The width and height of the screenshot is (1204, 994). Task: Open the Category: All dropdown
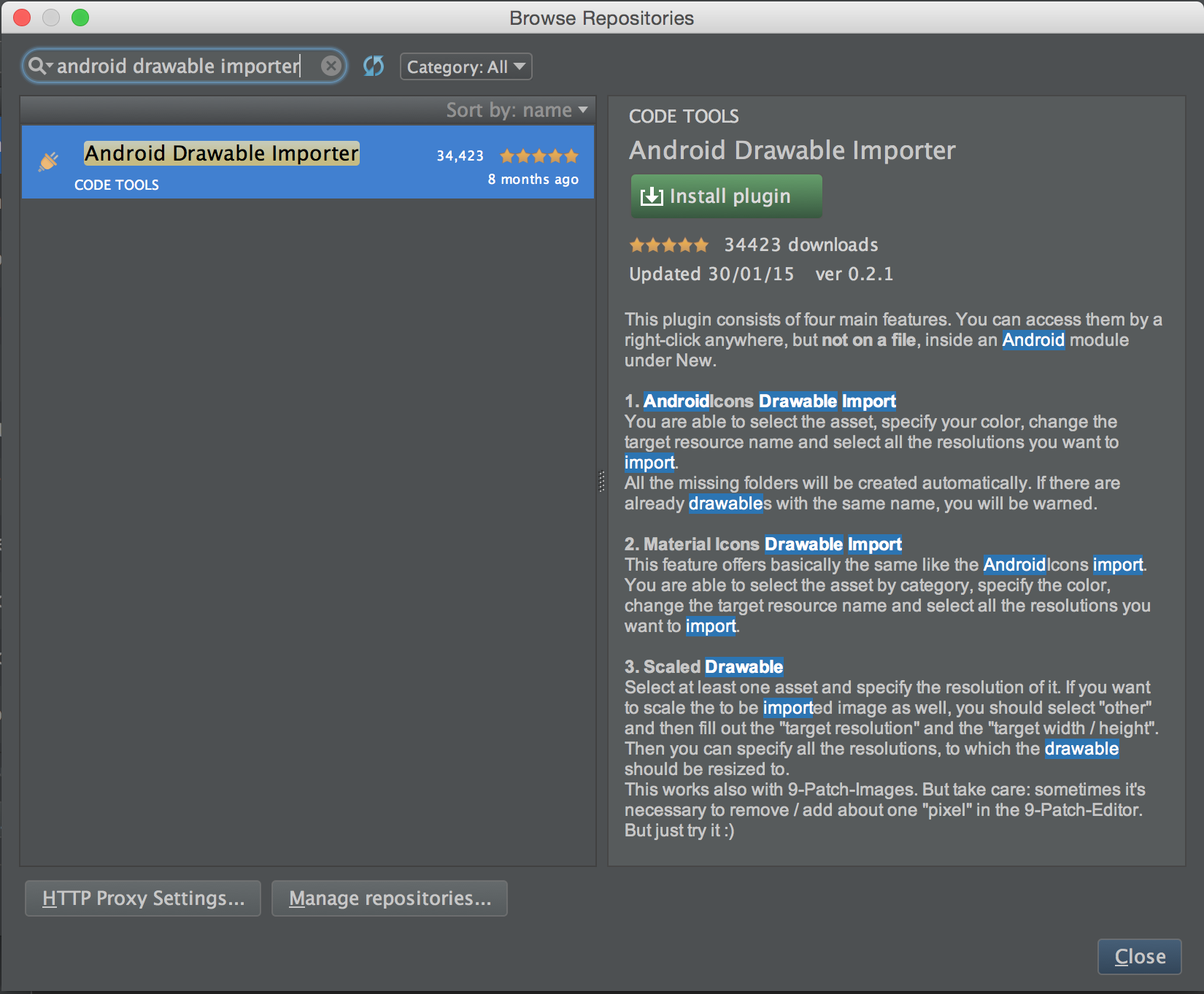(466, 67)
